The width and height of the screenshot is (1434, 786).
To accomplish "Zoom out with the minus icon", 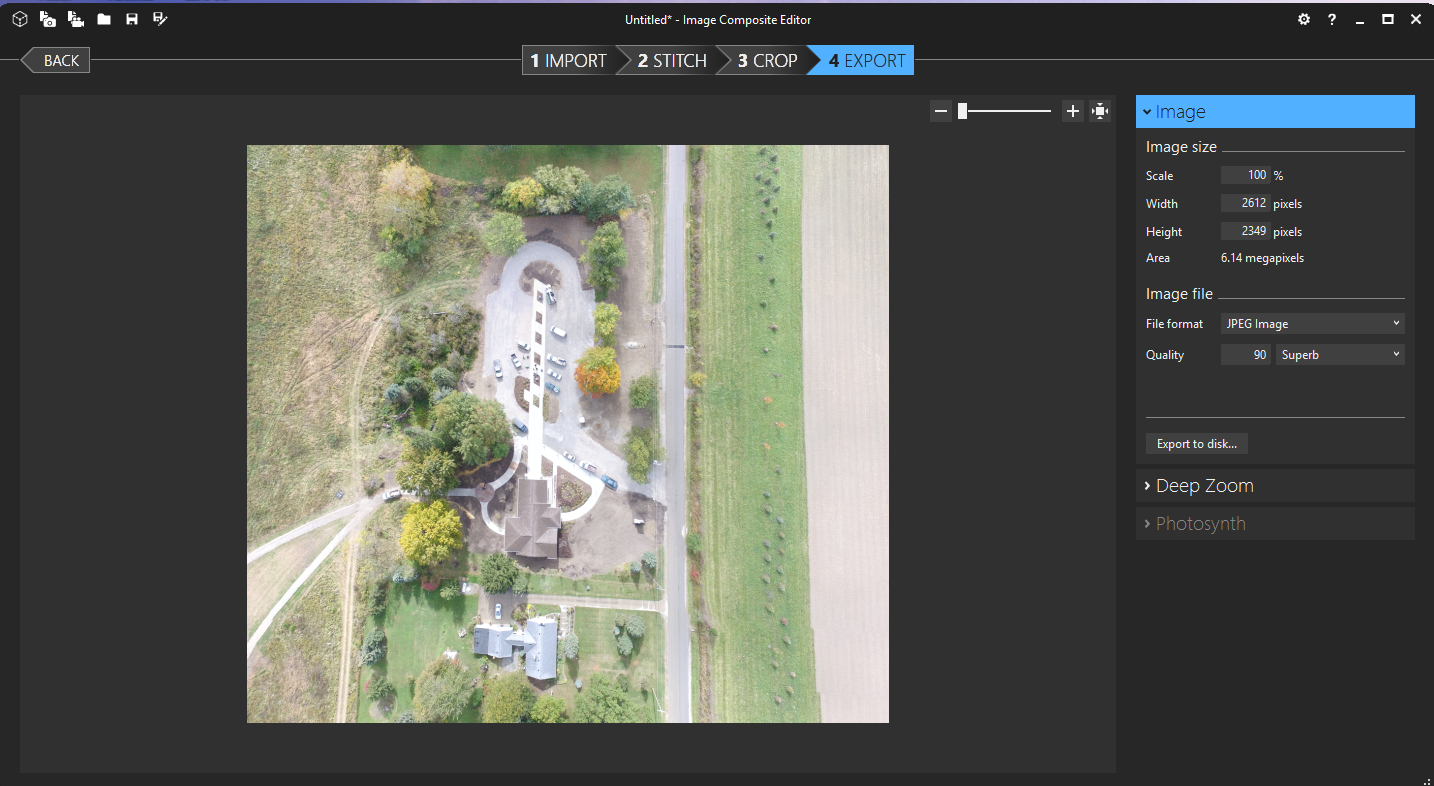I will [940, 110].
